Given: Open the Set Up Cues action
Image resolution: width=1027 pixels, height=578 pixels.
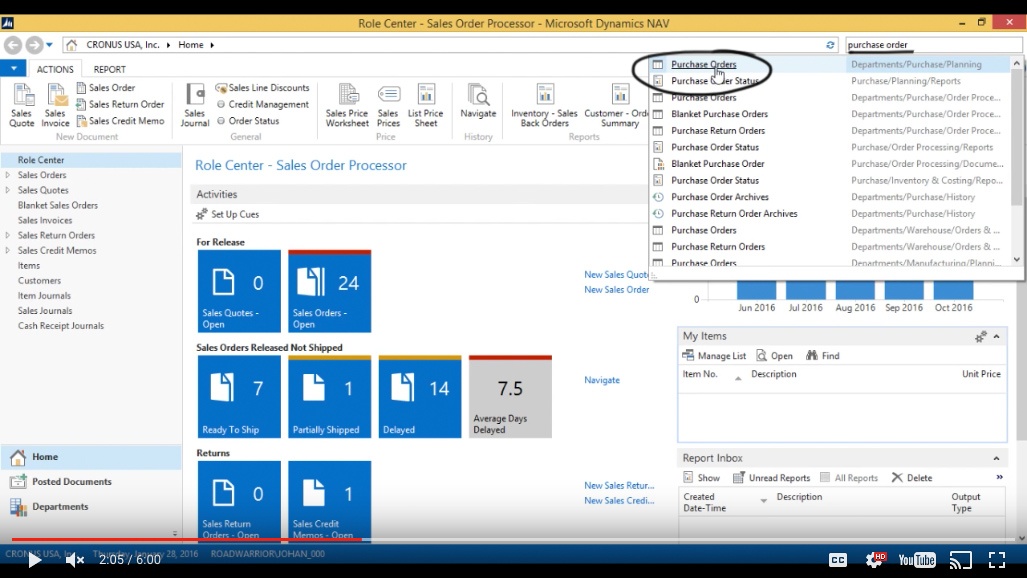Looking at the screenshot, I should click(x=227, y=214).
